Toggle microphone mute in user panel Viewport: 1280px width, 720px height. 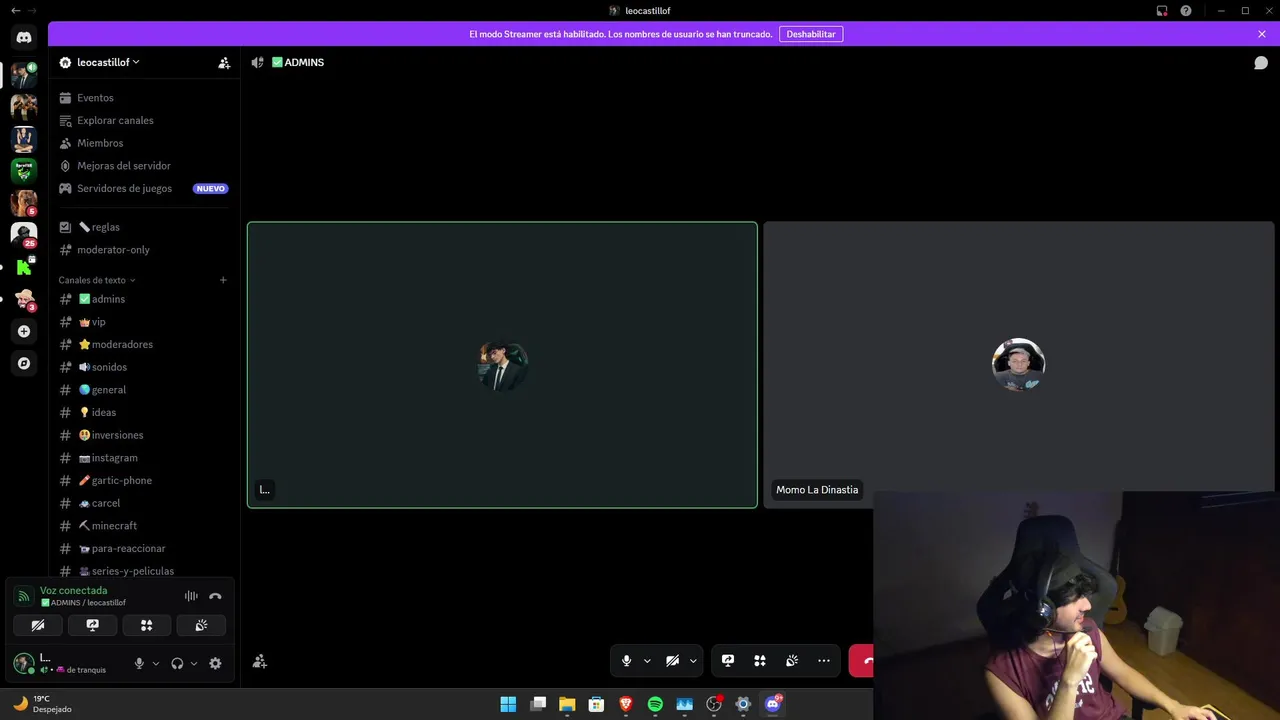coord(139,663)
